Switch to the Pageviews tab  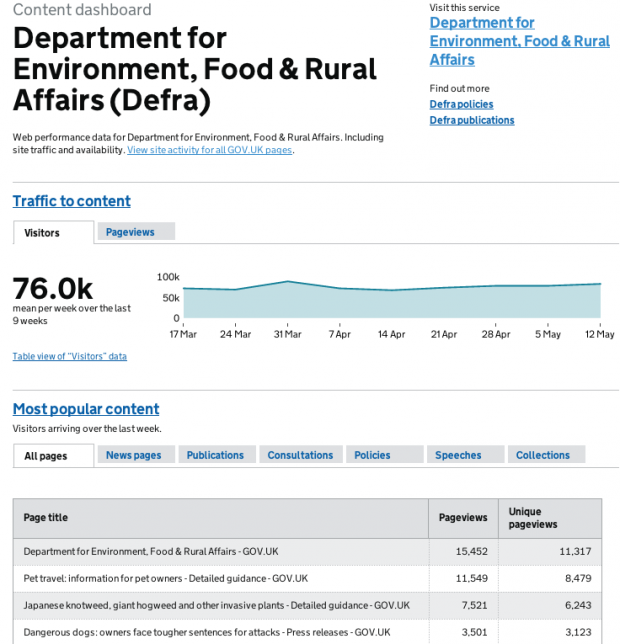point(136,232)
